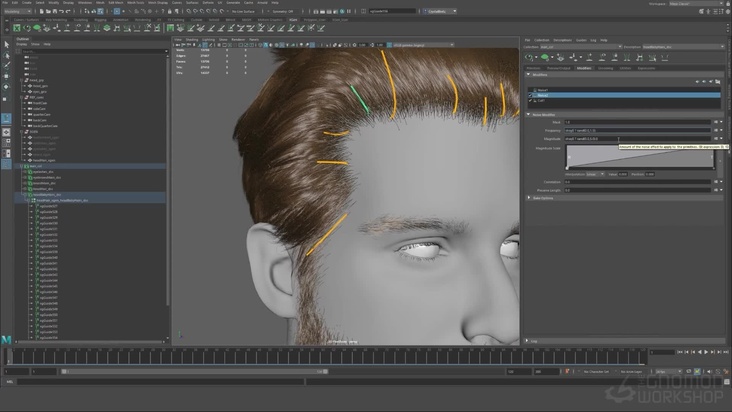Open the Descriptions menu in XGen
This screenshot has width=732, height=412.
563,40
